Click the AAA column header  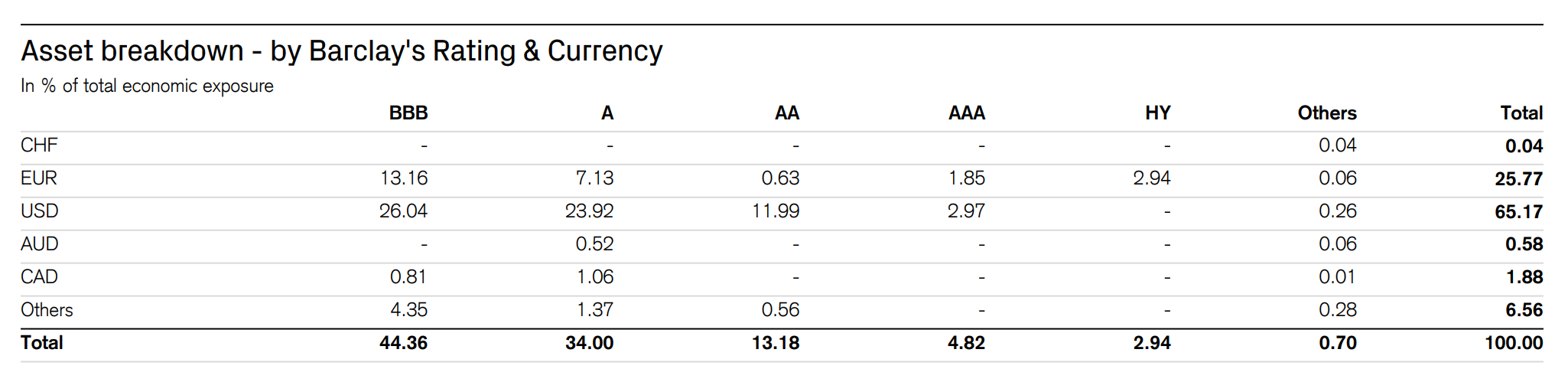coord(966,113)
